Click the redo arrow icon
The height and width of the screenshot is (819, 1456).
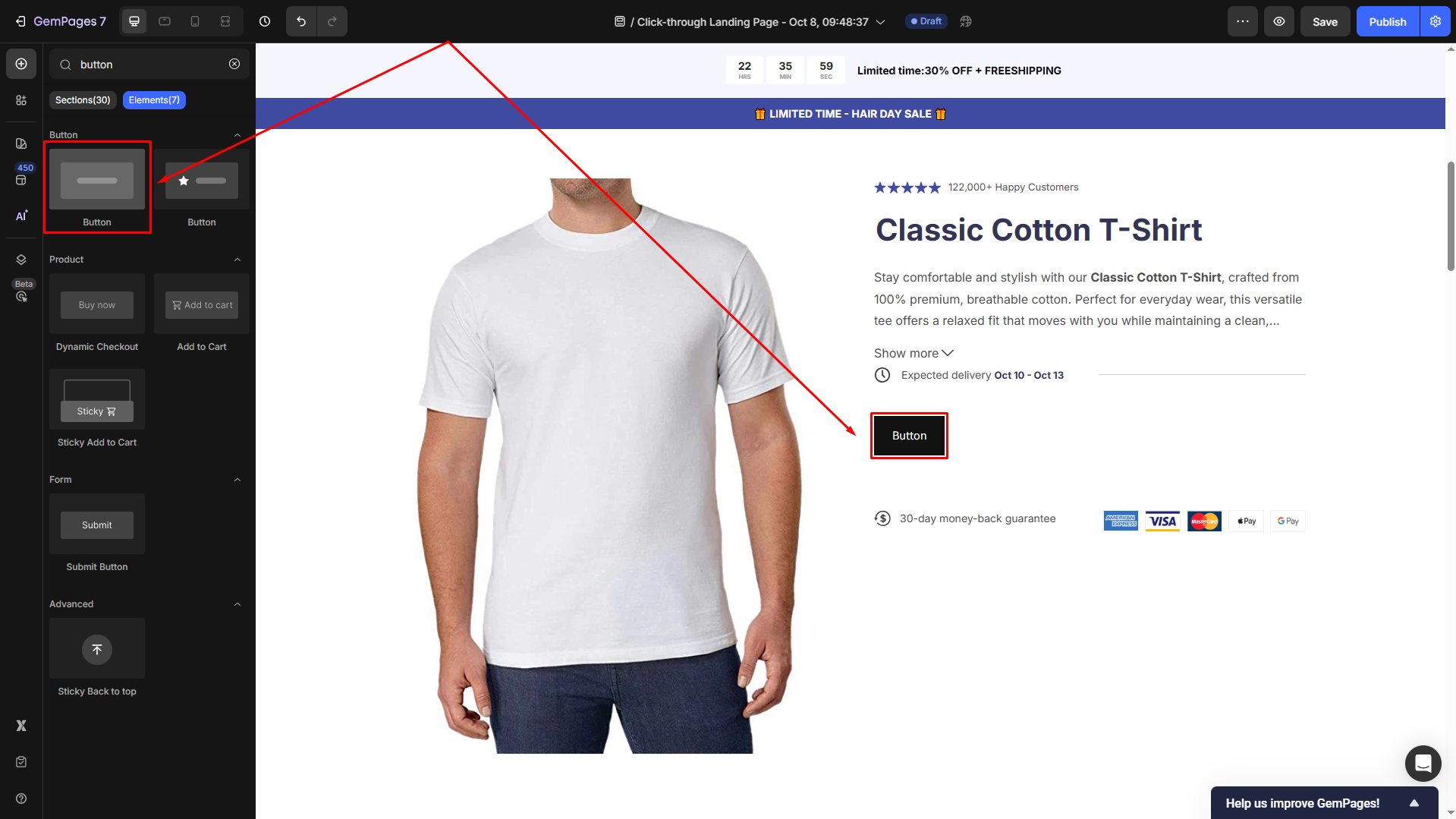(332, 21)
